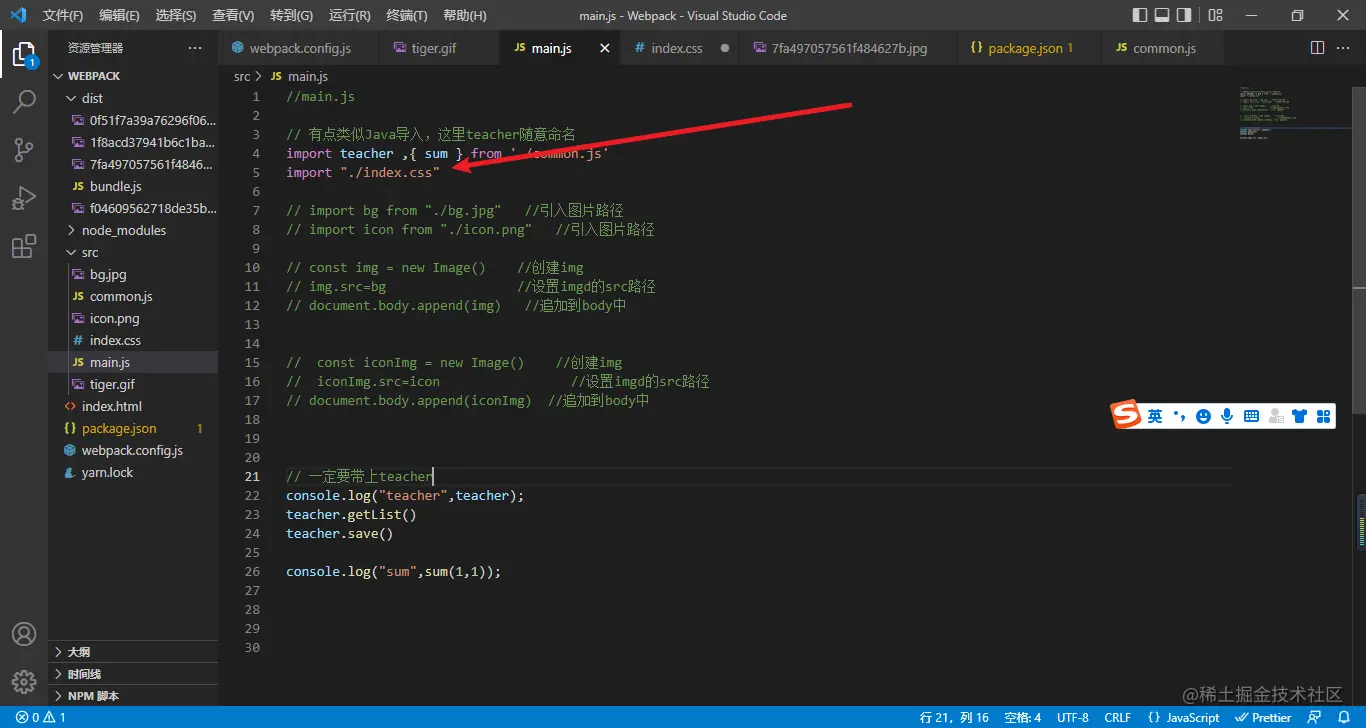The height and width of the screenshot is (728, 1366).
Task: Open the Accounts menu icon
Action: [x=24, y=634]
